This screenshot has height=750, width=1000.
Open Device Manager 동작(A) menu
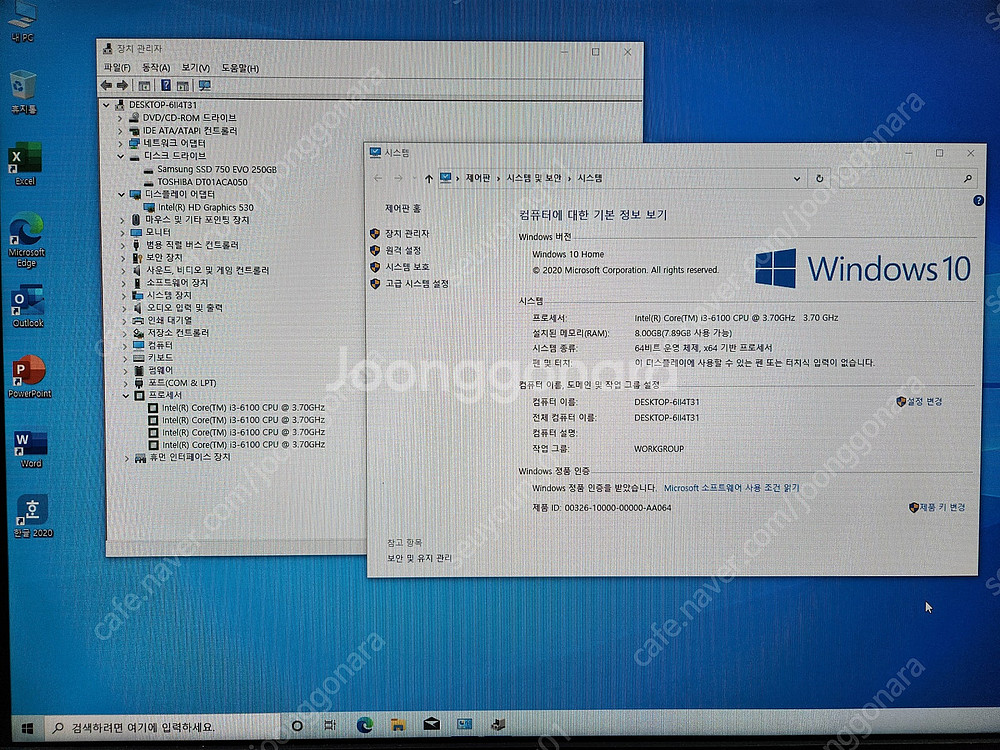click(x=156, y=68)
